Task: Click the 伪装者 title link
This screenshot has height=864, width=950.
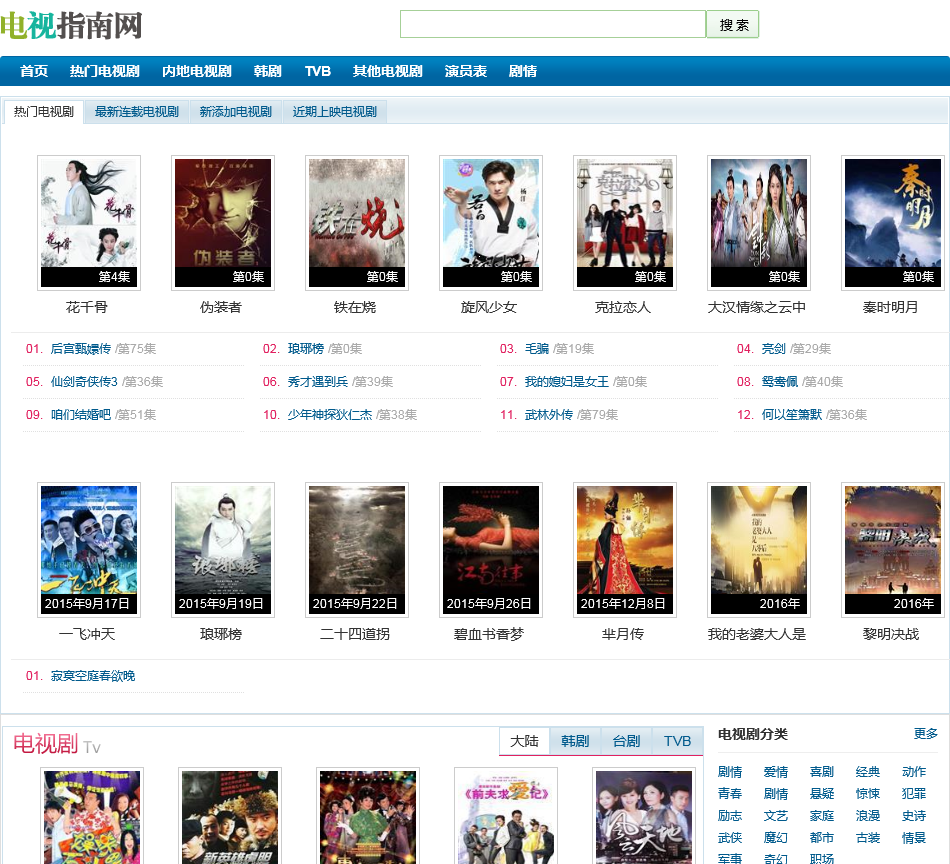Action: tap(221, 307)
